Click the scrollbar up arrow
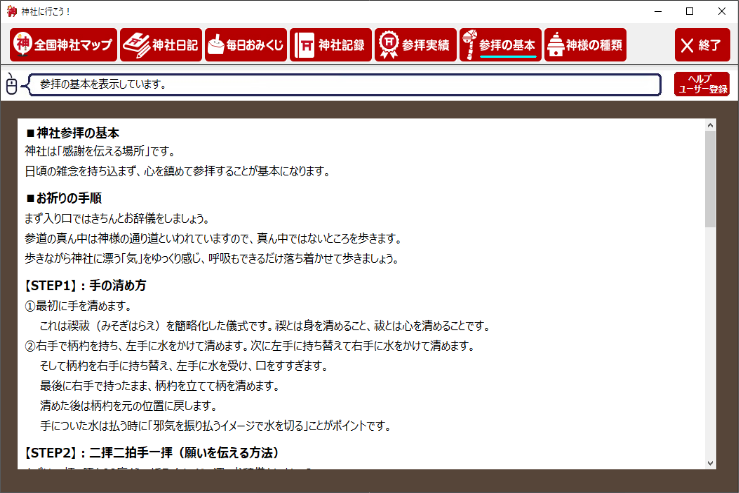The height and width of the screenshot is (493, 739). 710,127
